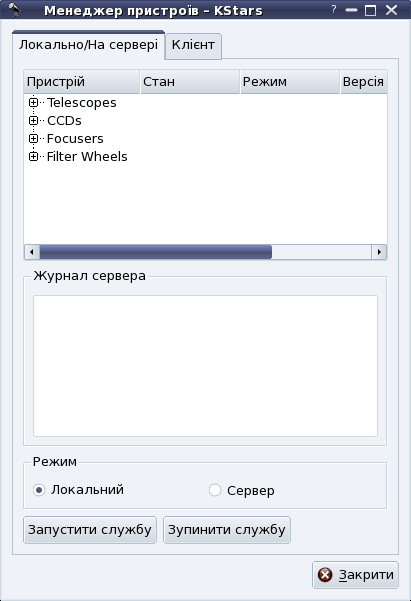This screenshot has width=411, height=601.
Task: Click the Зупинити службу button
Action: (x=227, y=530)
